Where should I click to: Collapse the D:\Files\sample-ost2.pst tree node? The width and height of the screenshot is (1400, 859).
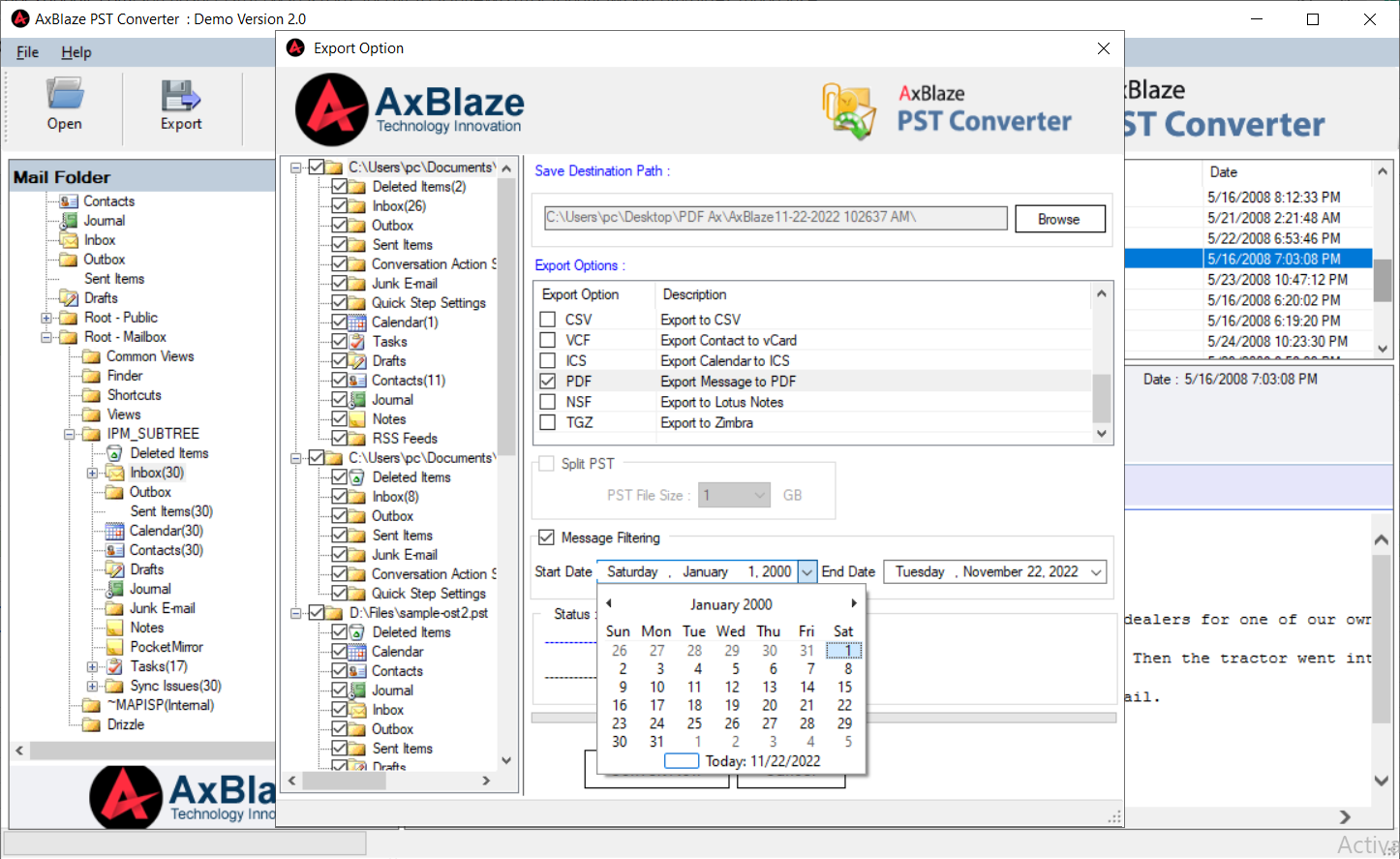tap(295, 613)
